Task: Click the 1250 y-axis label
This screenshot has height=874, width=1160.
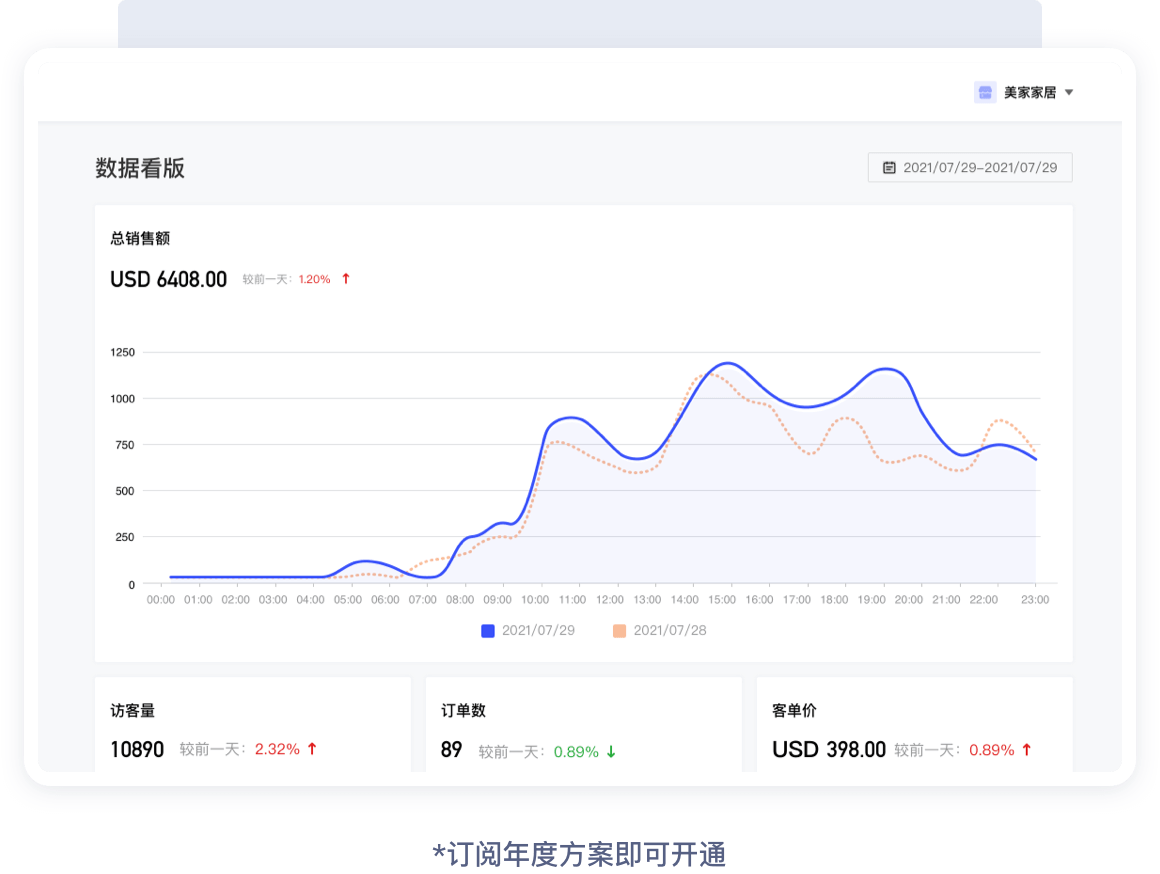Action: tap(123, 352)
